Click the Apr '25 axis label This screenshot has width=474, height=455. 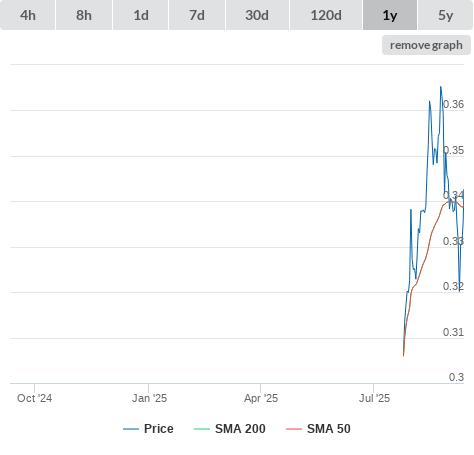click(261, 398)
